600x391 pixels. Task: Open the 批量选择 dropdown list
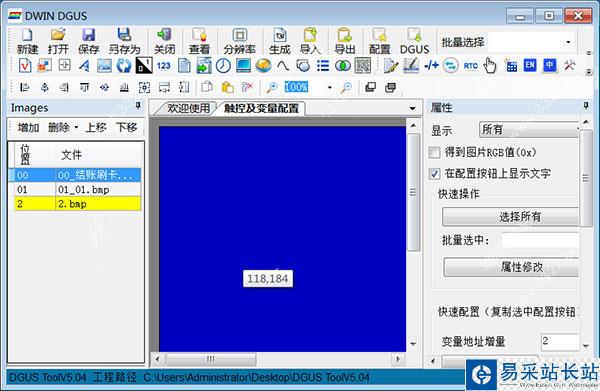tap(568, 42)
